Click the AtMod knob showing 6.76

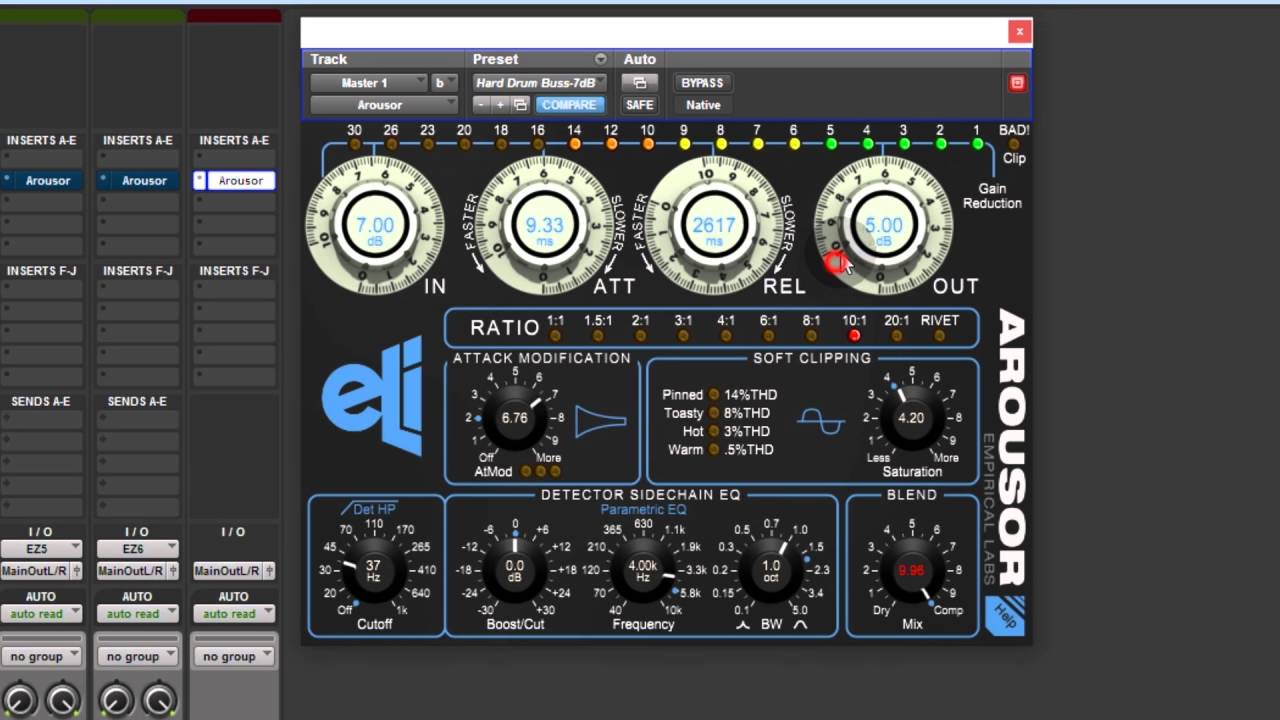[x=514, y=418]
